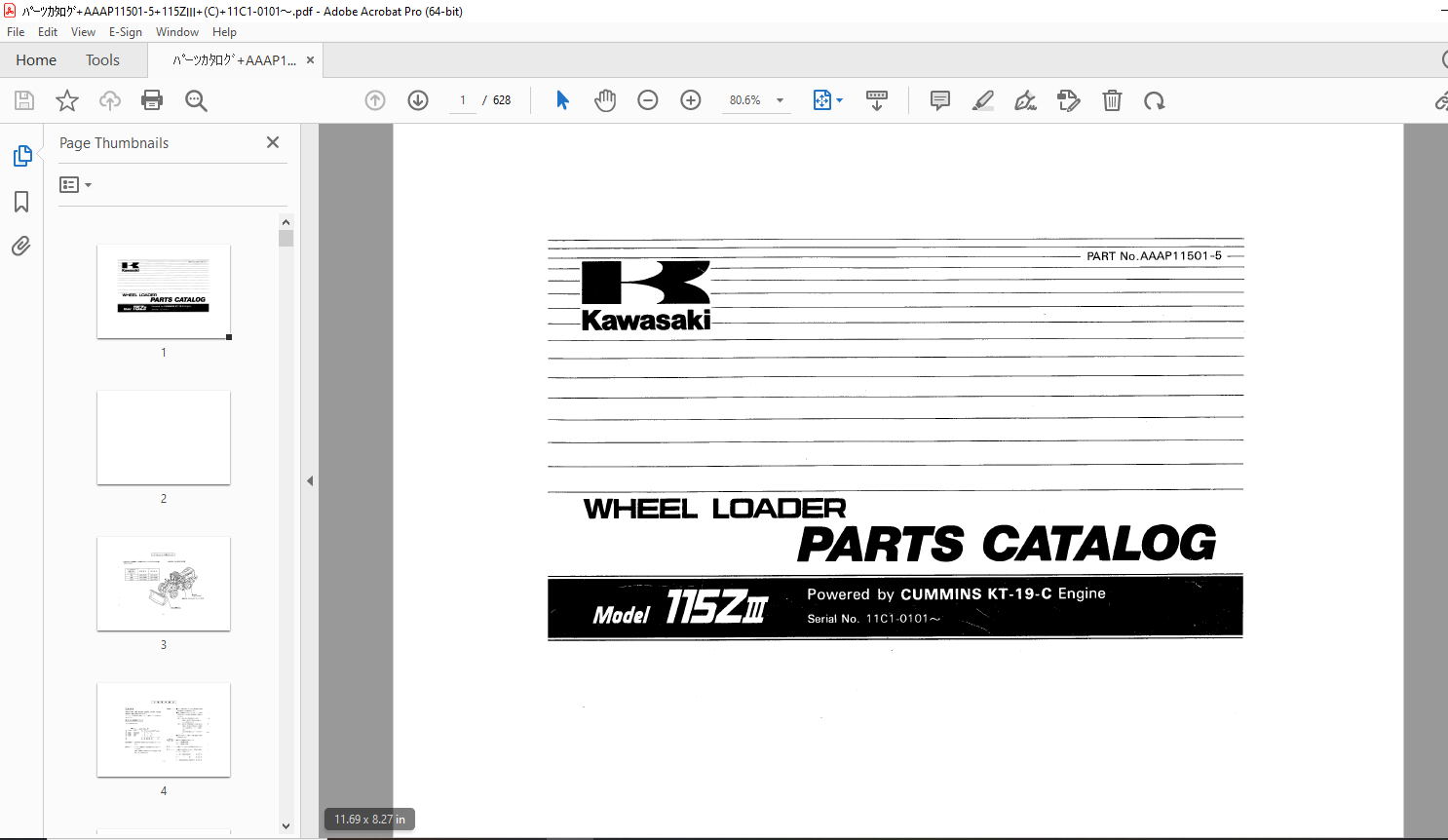Select page 1 thumbnail
Viewport: 1448px width, 840px height.
point(164,291)
